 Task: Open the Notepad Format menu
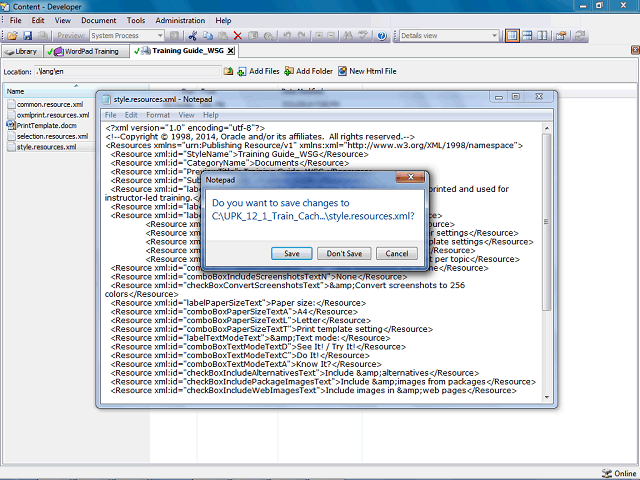click(158, 115)
